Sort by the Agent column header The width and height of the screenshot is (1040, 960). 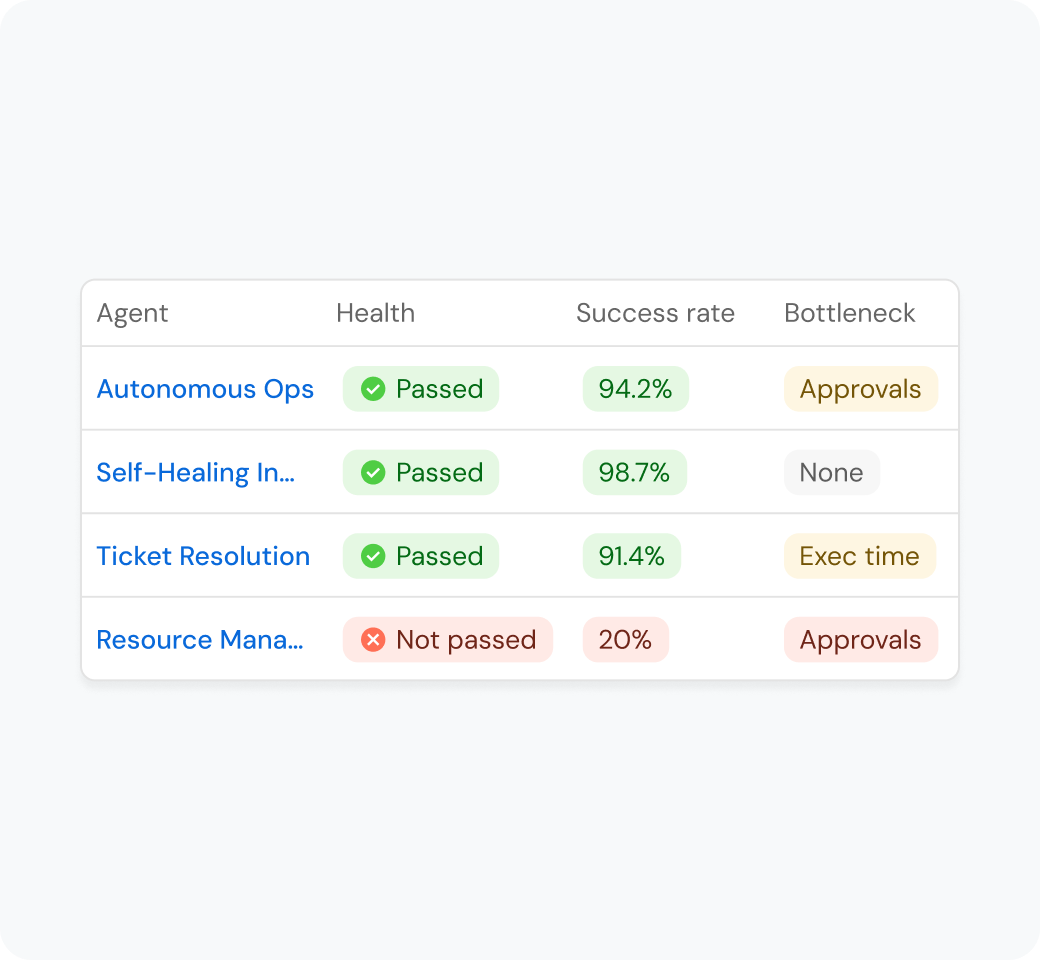[x=133, y=313]
